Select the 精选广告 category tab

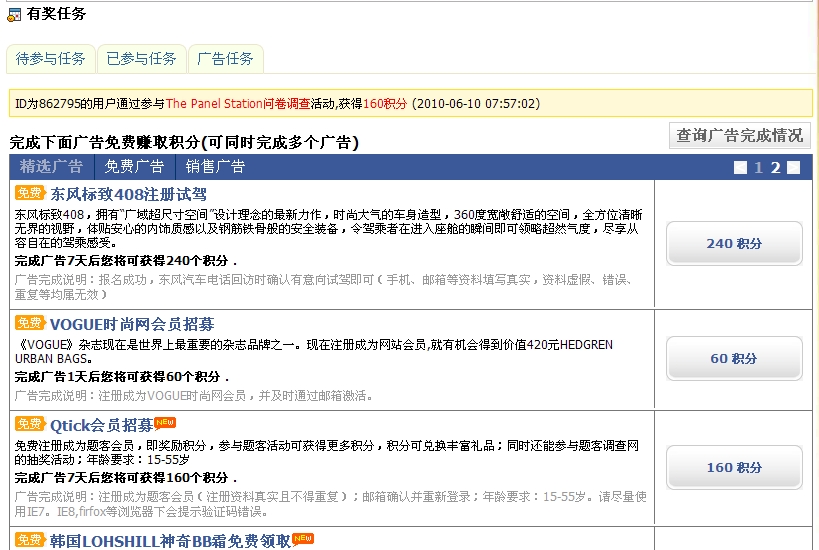tap(51, 167)
